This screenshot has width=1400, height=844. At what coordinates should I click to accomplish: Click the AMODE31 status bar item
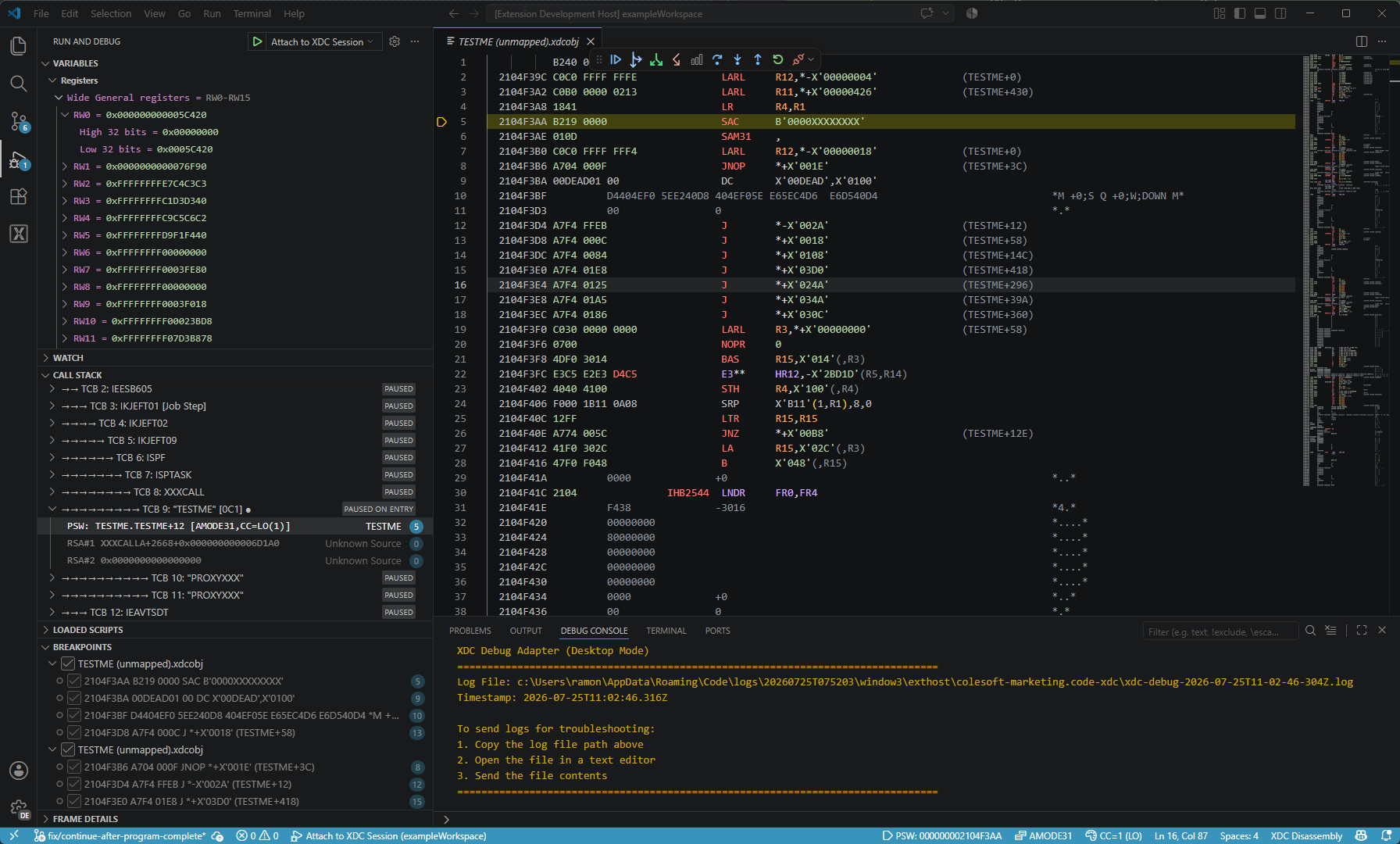1044,835
